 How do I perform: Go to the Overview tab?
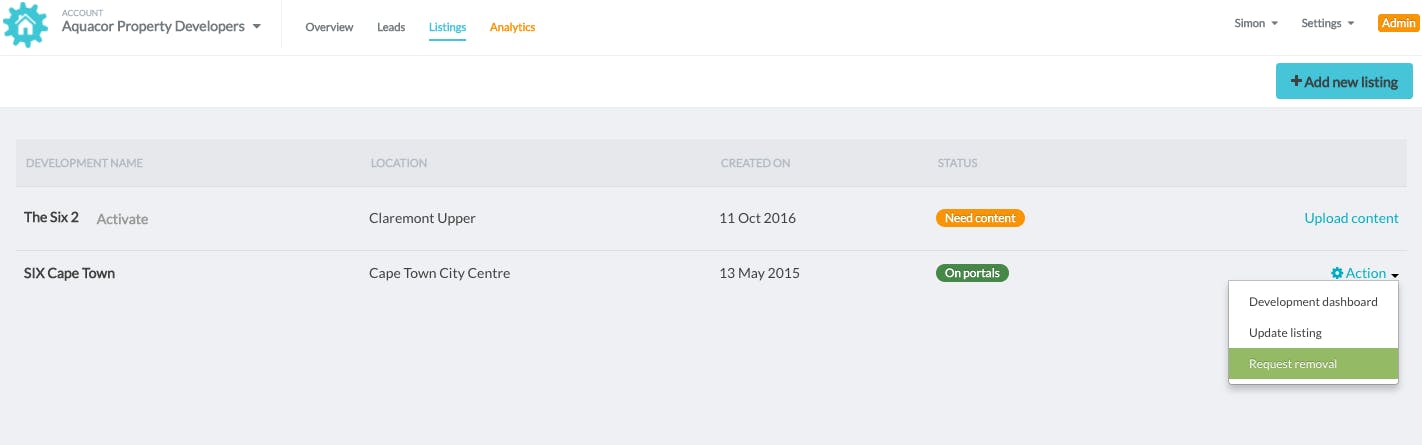pos(329,27)
